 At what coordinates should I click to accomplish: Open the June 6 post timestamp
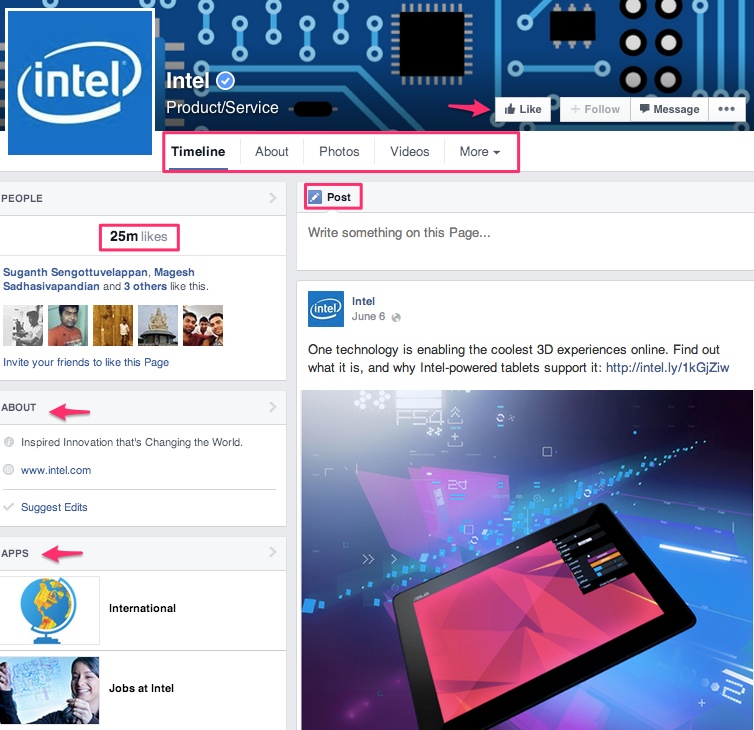click(368, 316)
